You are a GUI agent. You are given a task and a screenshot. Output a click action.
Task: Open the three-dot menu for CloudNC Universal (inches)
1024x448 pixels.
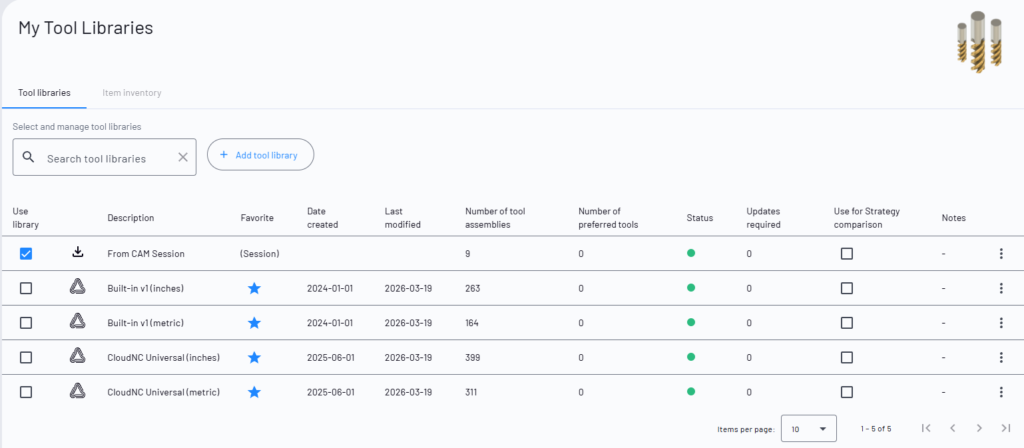pyautogui.click(x=1001, y=357)
